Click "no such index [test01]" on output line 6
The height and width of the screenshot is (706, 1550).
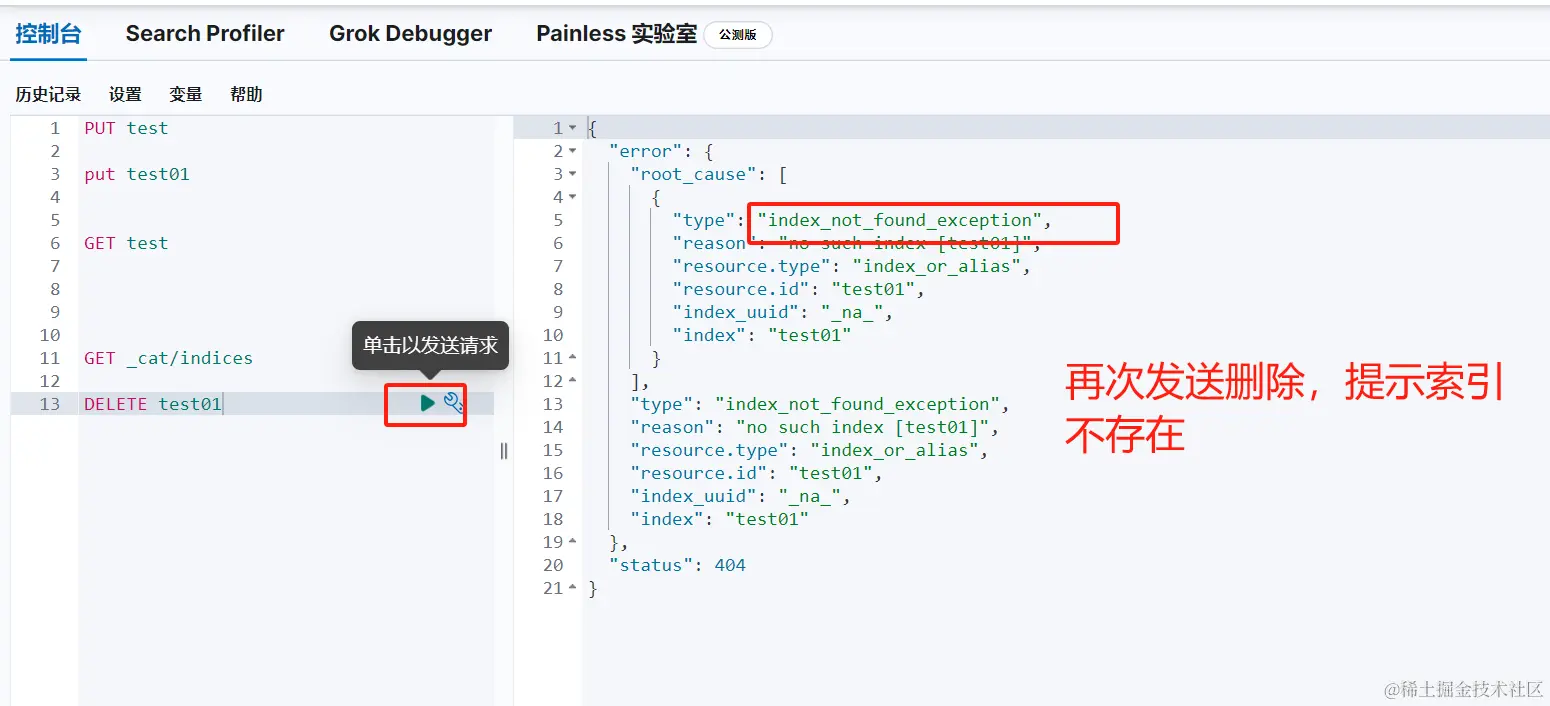click(904, 243)
